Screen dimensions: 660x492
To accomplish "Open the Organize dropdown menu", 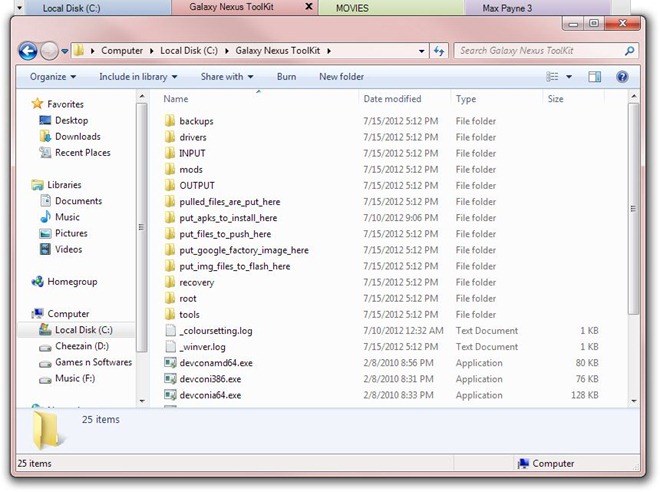I will pyautogui.click(x=52, y=77).
